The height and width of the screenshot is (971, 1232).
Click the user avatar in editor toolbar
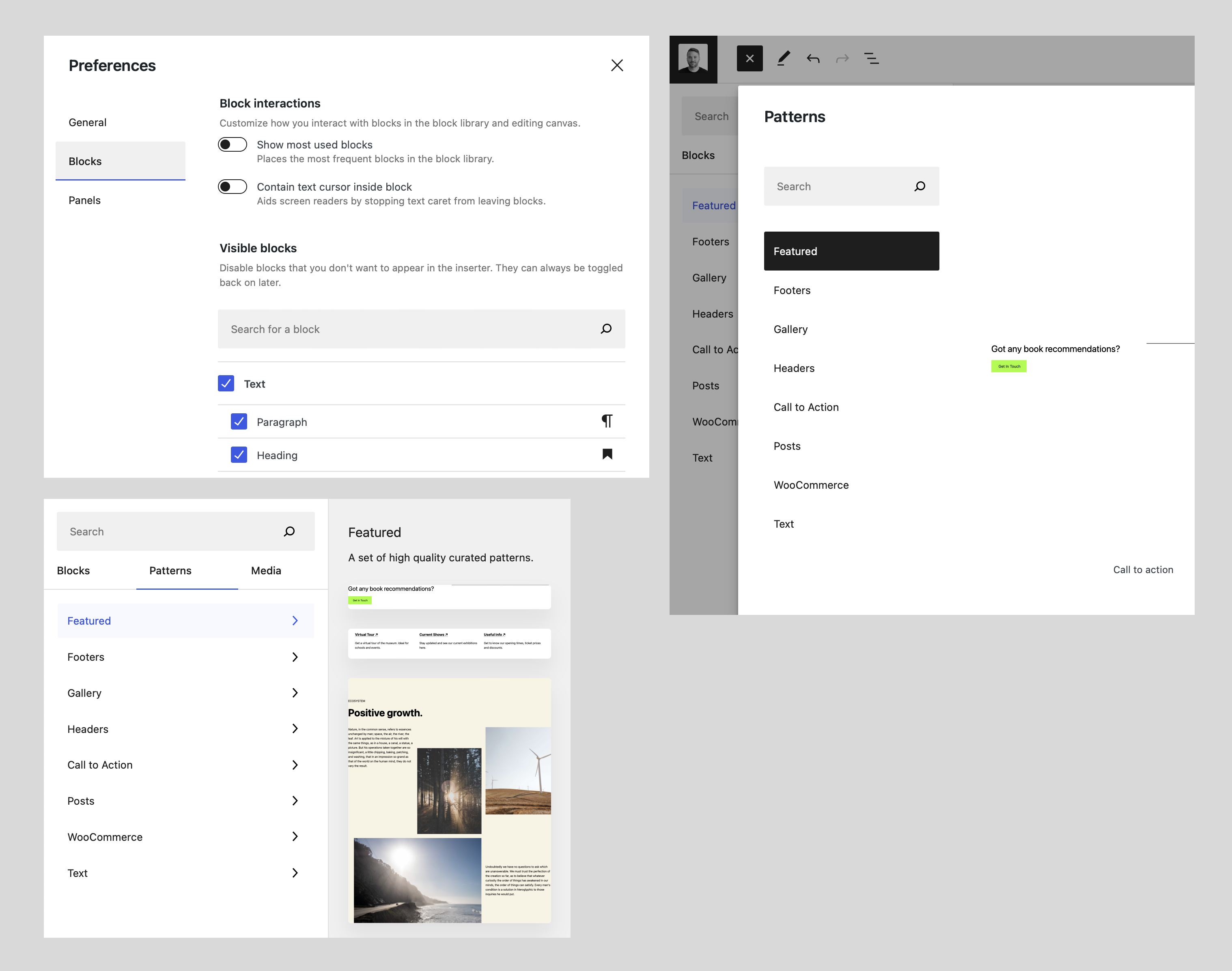[693, 58]
